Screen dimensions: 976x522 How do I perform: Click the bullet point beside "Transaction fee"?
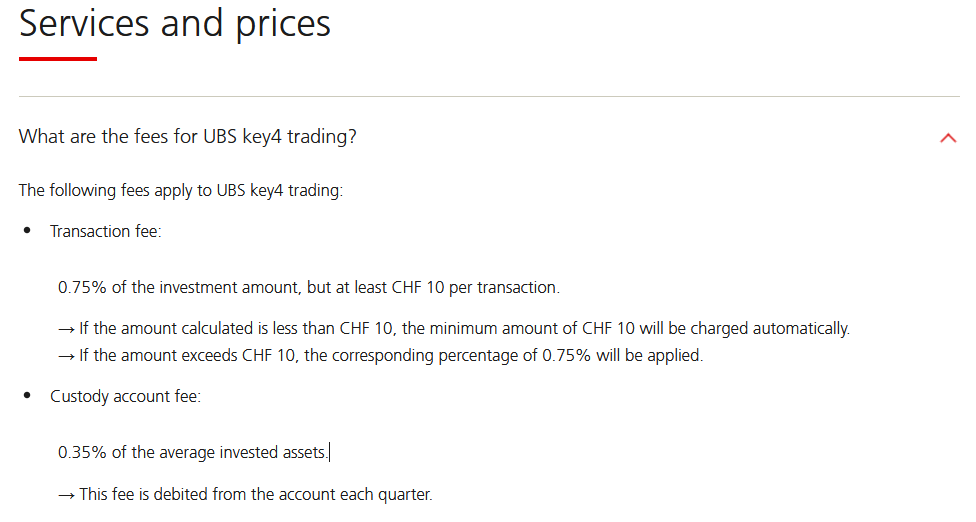point(27,231)
